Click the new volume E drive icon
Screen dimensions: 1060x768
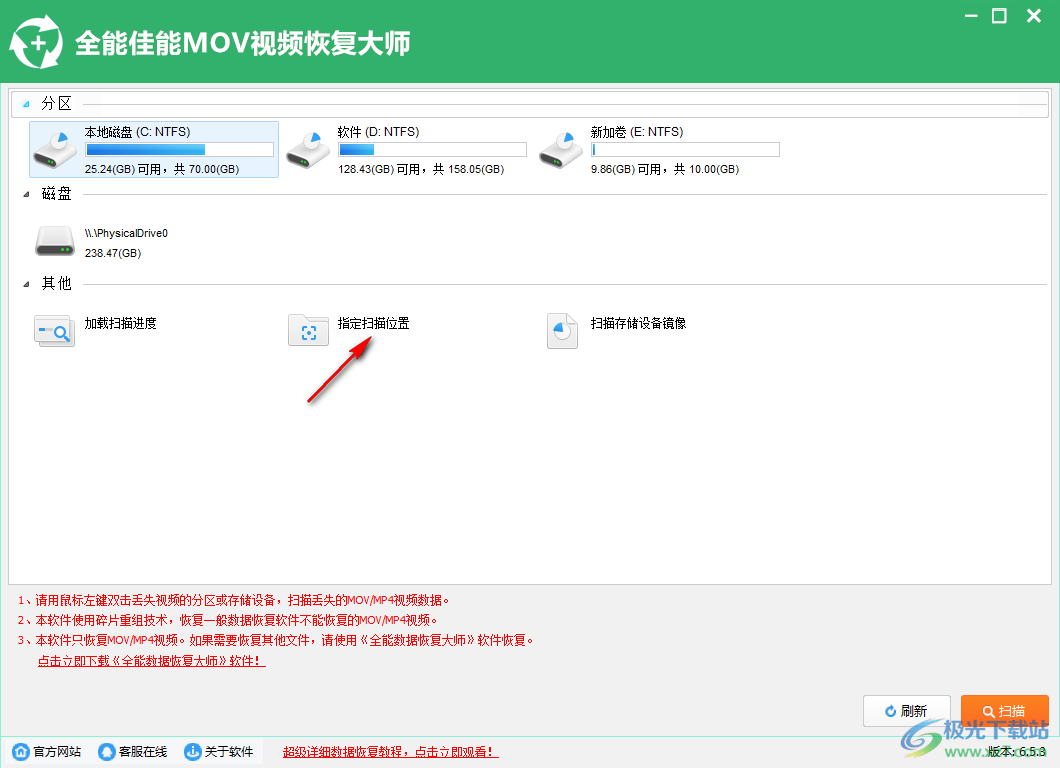coord(561,150)
